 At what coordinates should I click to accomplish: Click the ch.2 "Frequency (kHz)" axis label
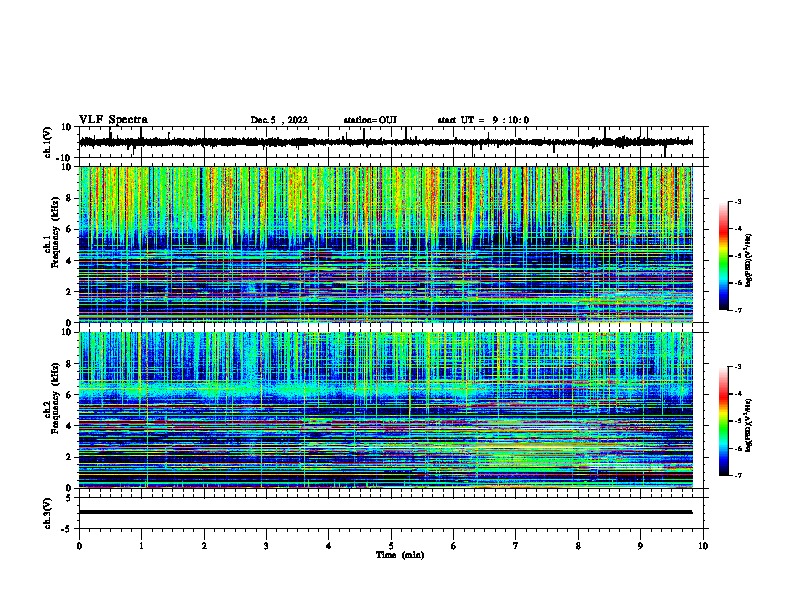(55, 398)
